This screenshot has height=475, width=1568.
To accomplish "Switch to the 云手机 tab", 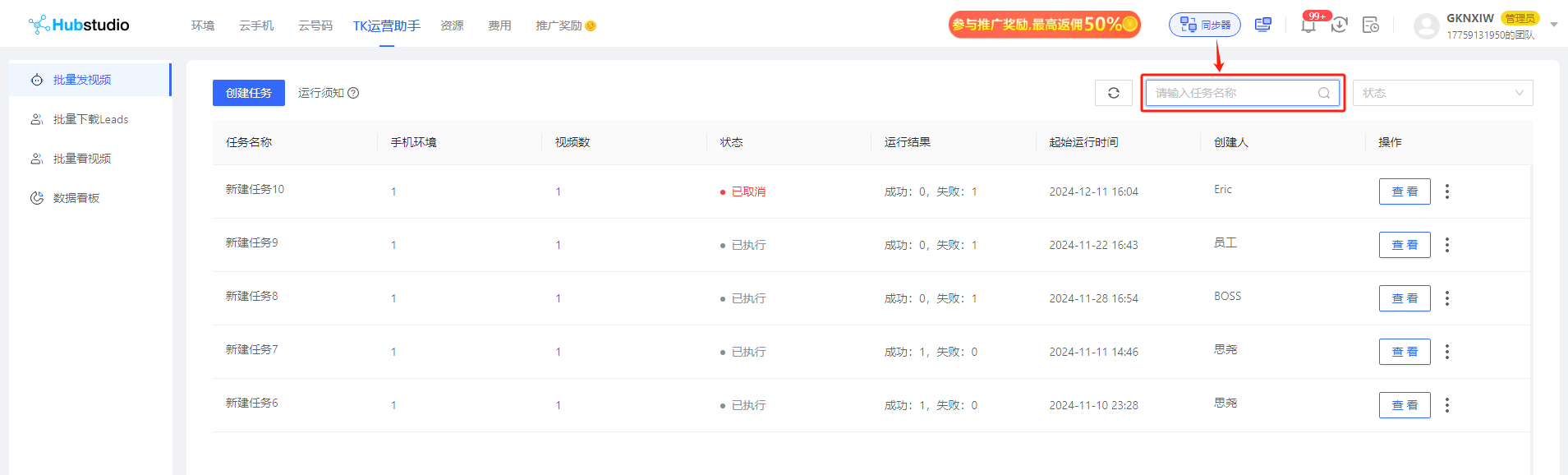I will 256,25.
